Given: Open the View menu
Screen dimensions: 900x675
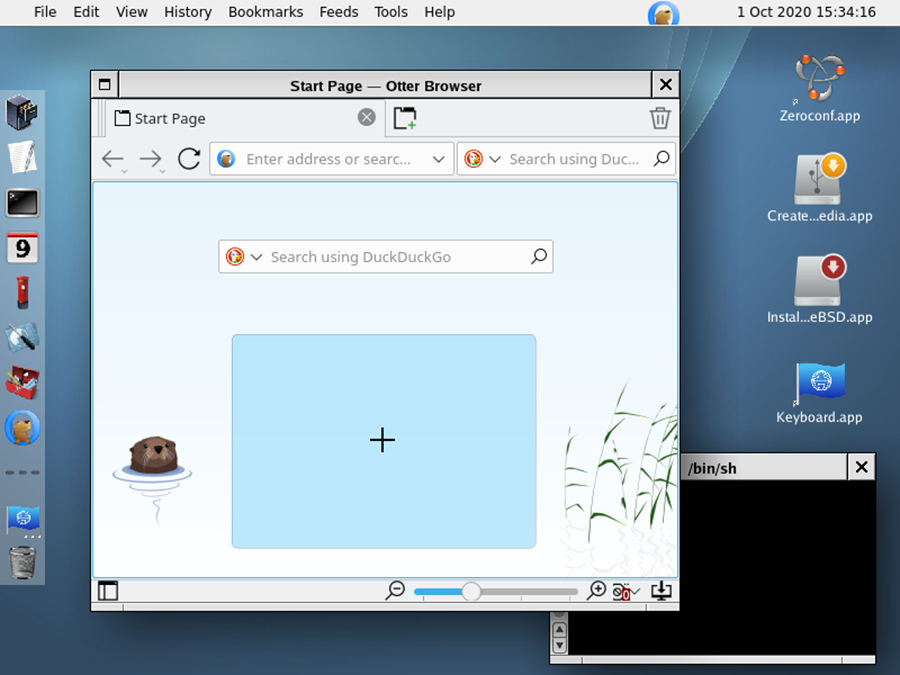Looking at the screenshot, I should click(131, 12).
